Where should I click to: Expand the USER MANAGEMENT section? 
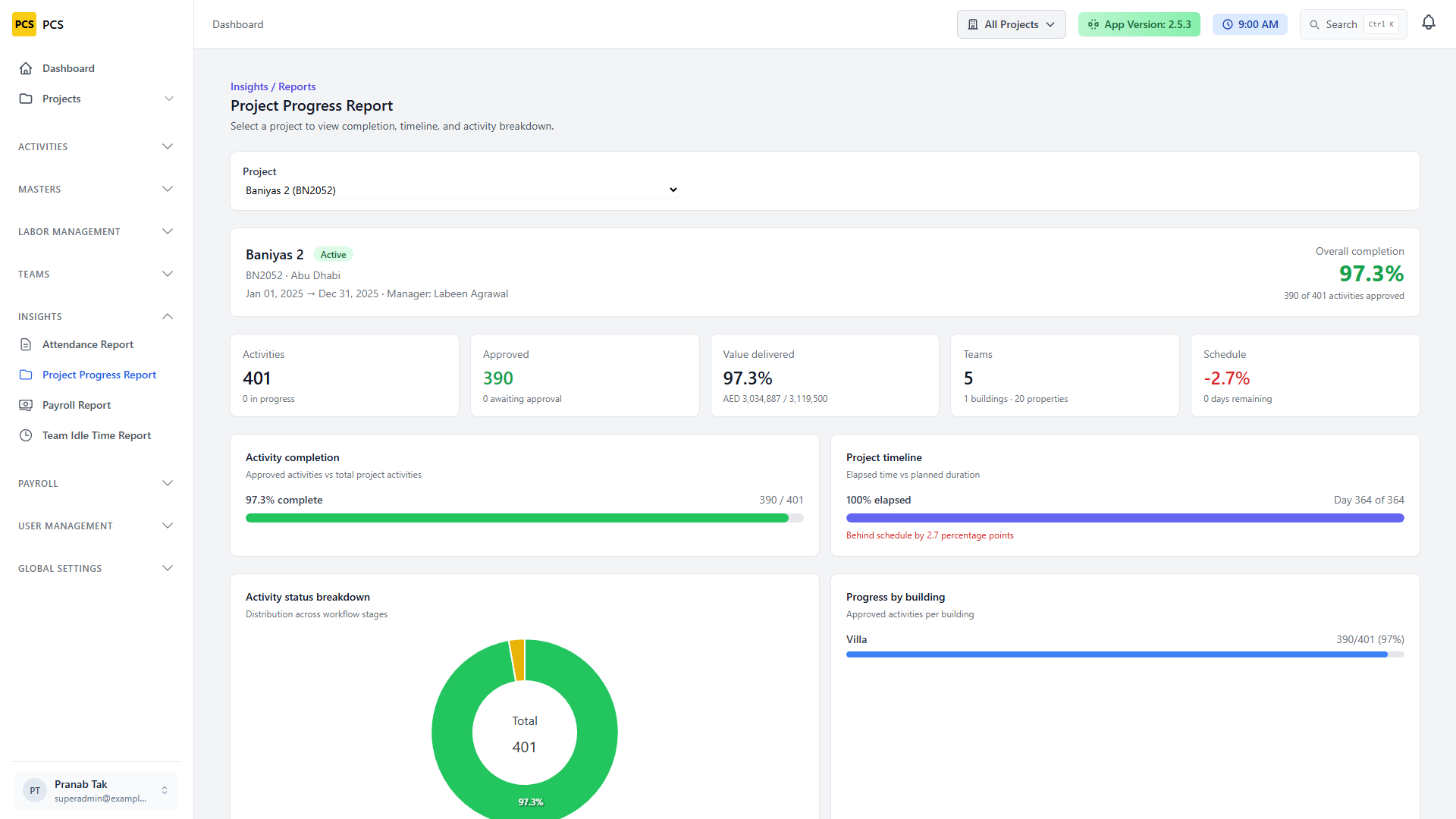(96, 526)
